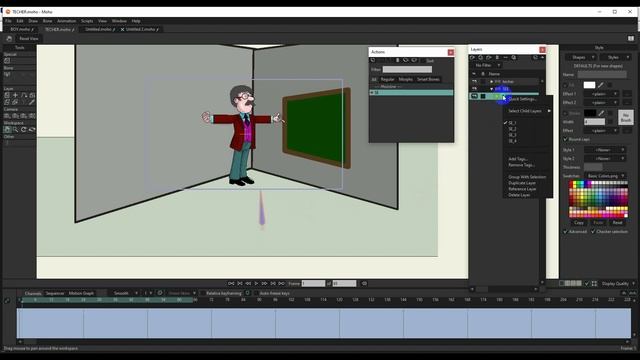Click the Delete Action trash icon
Screen dimensions: 640x360
click(x=397, y=60)
